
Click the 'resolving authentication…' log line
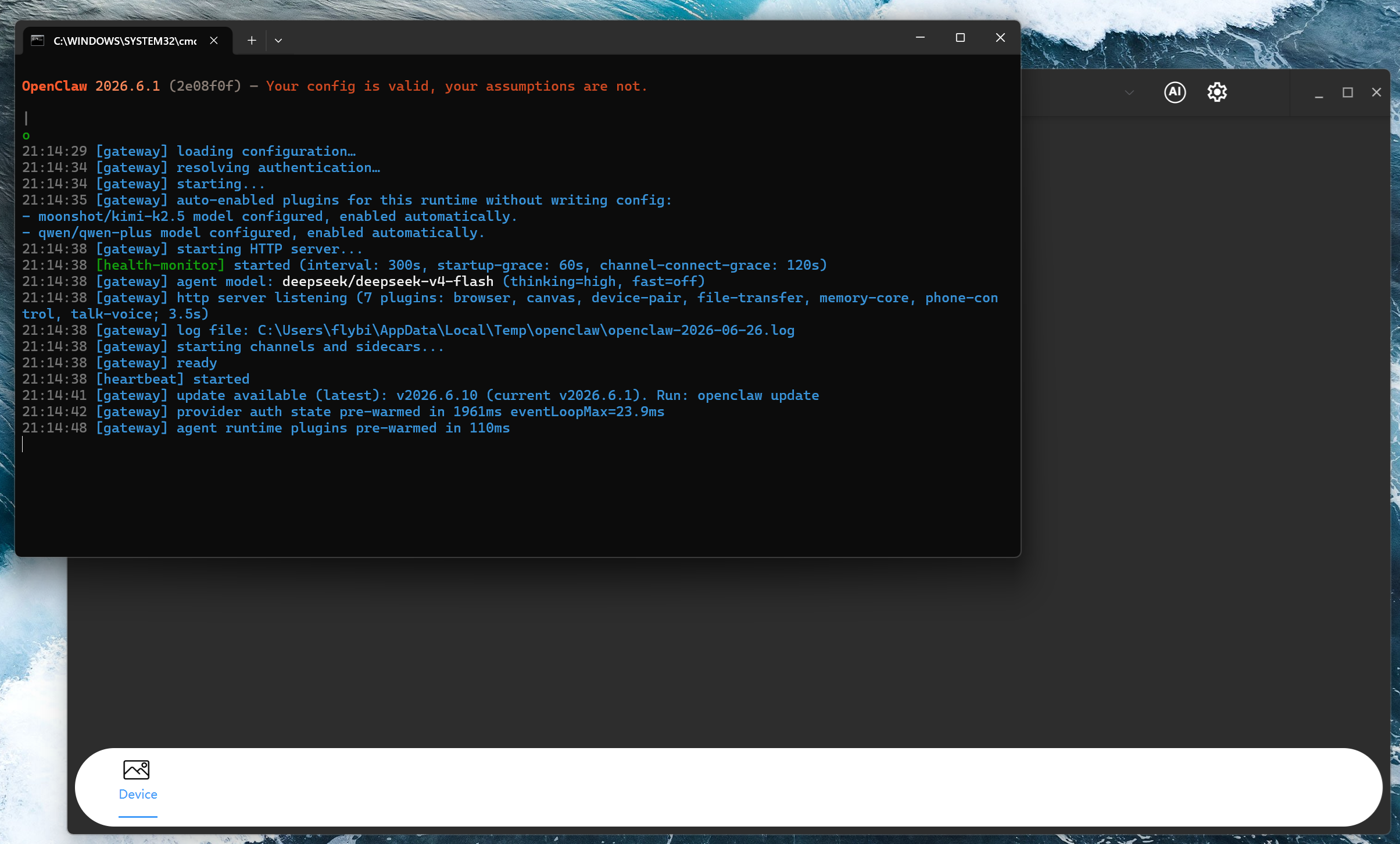click(x=201, y=167)
